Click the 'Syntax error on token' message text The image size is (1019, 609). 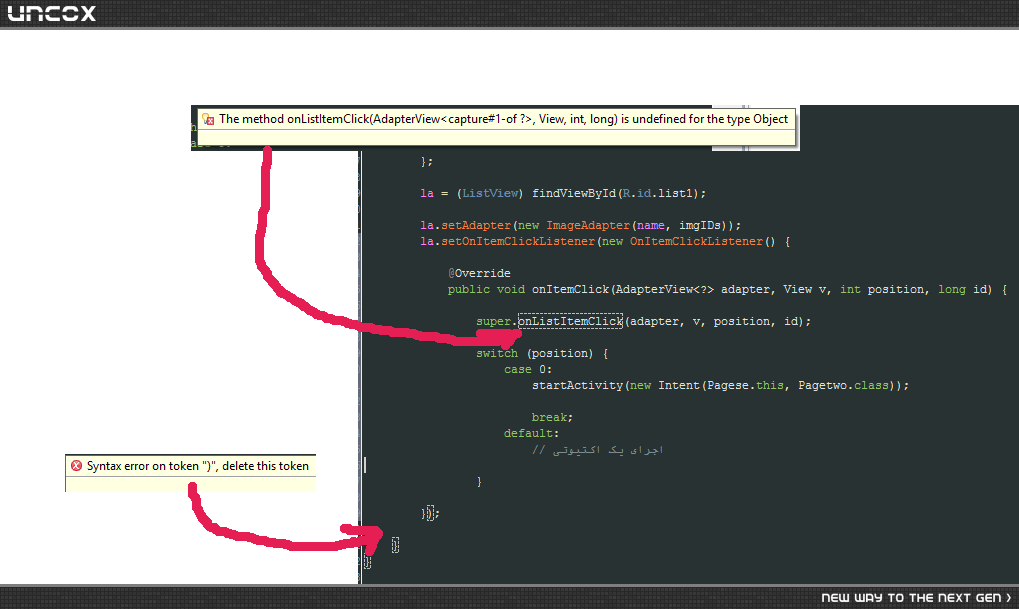pyautogui.click(x=198, y=466)
